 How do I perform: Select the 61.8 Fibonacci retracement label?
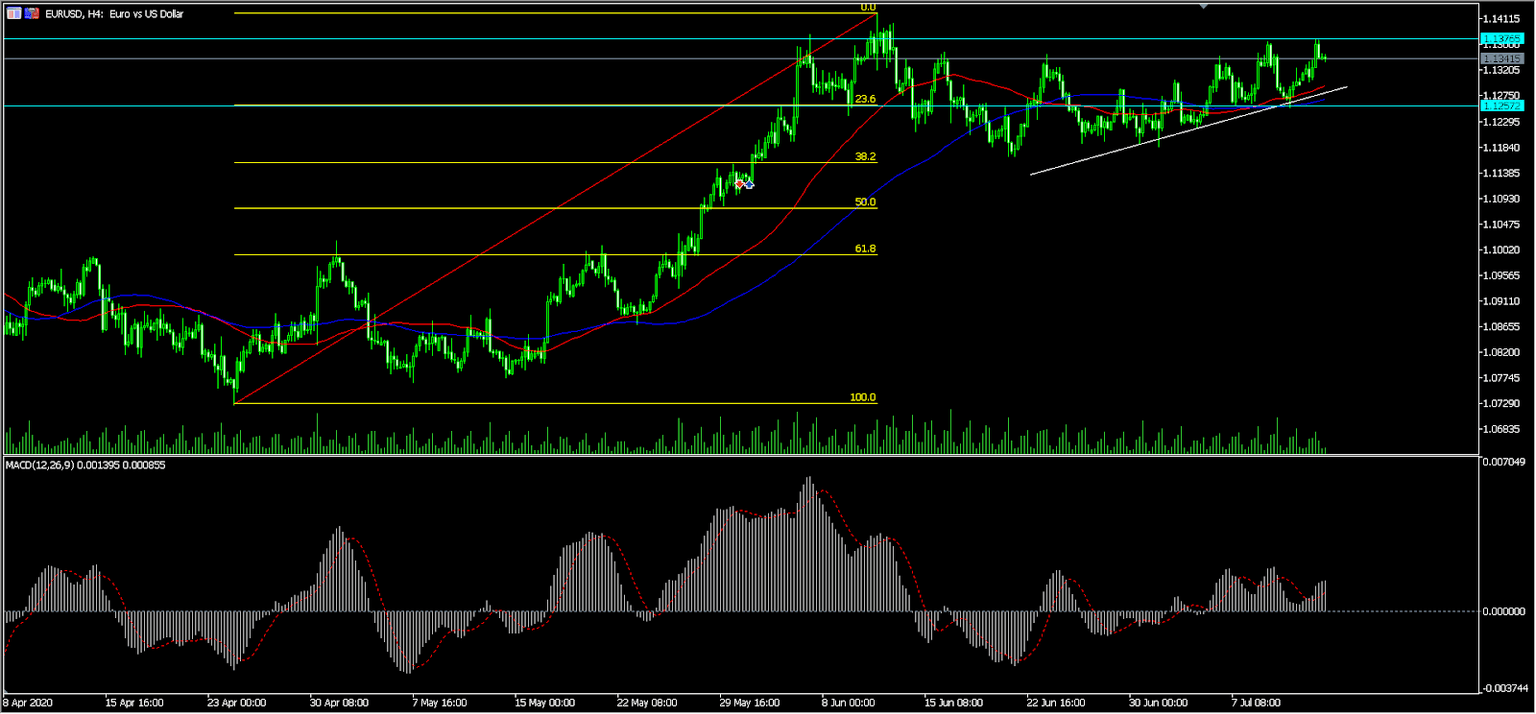(x=866, y=248)
